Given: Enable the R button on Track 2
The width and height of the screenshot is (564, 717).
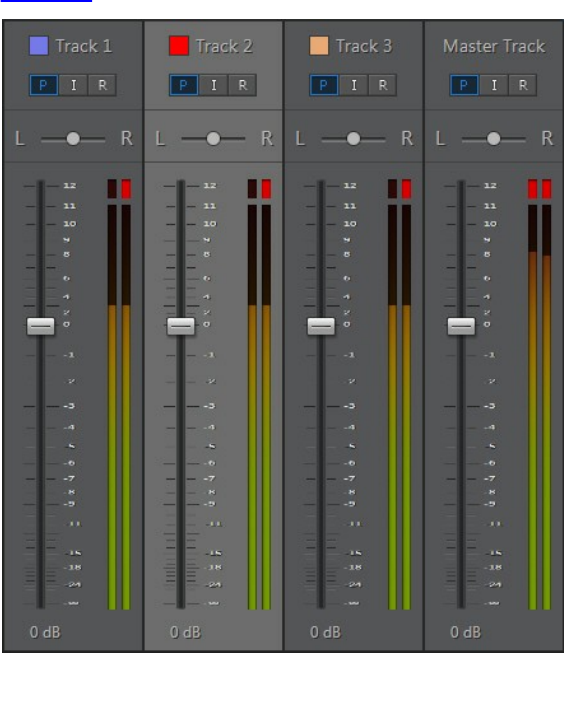Looking at the screenshot, I should [242, 85].
